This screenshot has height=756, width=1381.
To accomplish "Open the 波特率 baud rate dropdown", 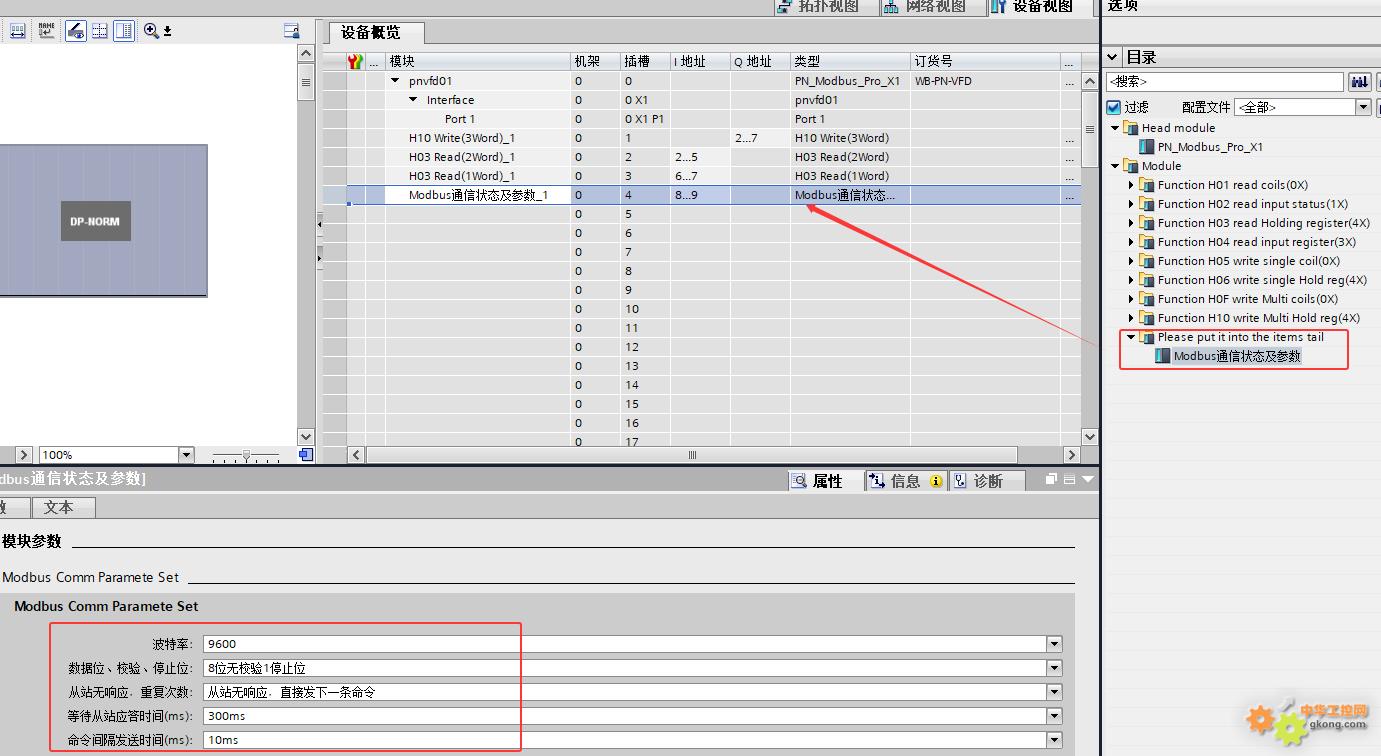I will coord(1054,644).
